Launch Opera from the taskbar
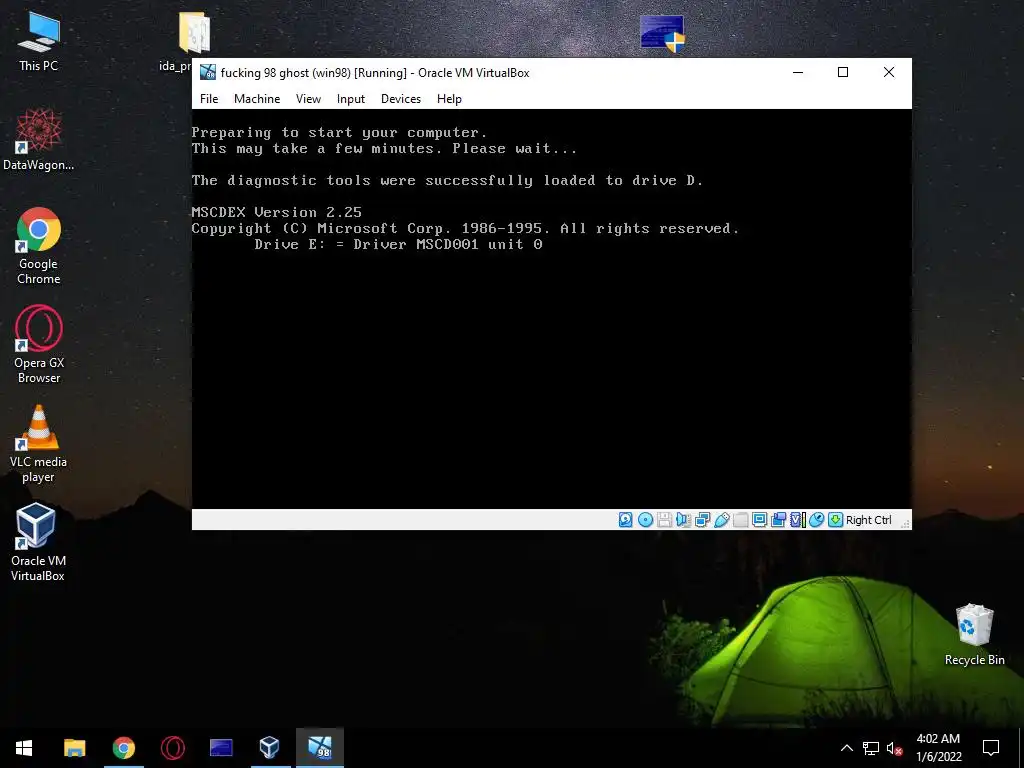The image size is (1024, 768). click(172, 748)
